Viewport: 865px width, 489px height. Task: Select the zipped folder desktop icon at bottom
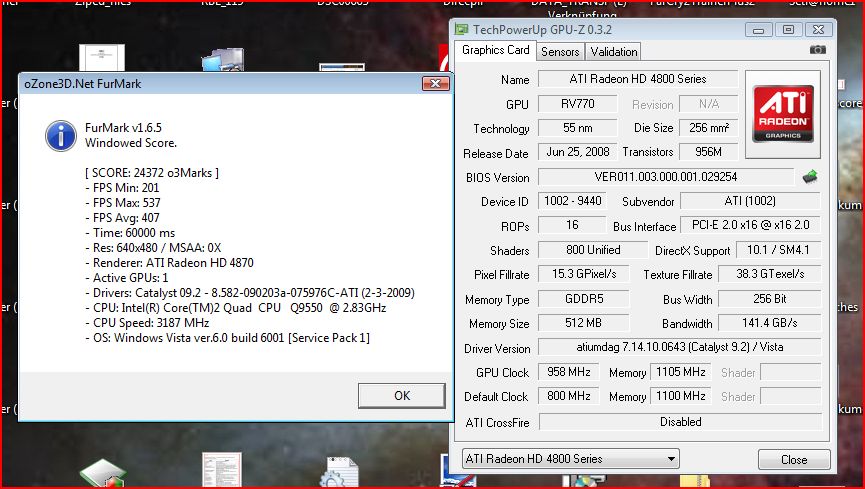[695, 481]
